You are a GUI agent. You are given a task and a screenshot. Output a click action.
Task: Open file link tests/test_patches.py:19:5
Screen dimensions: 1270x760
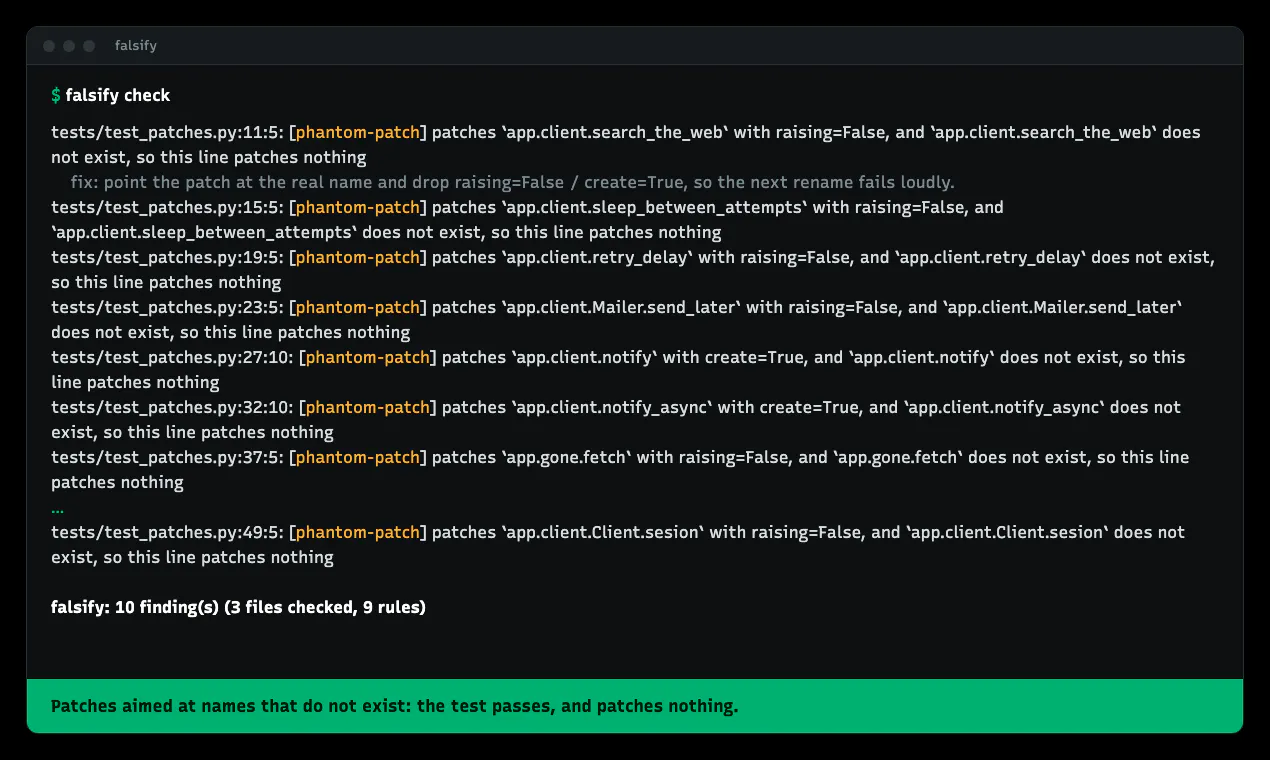166,257
